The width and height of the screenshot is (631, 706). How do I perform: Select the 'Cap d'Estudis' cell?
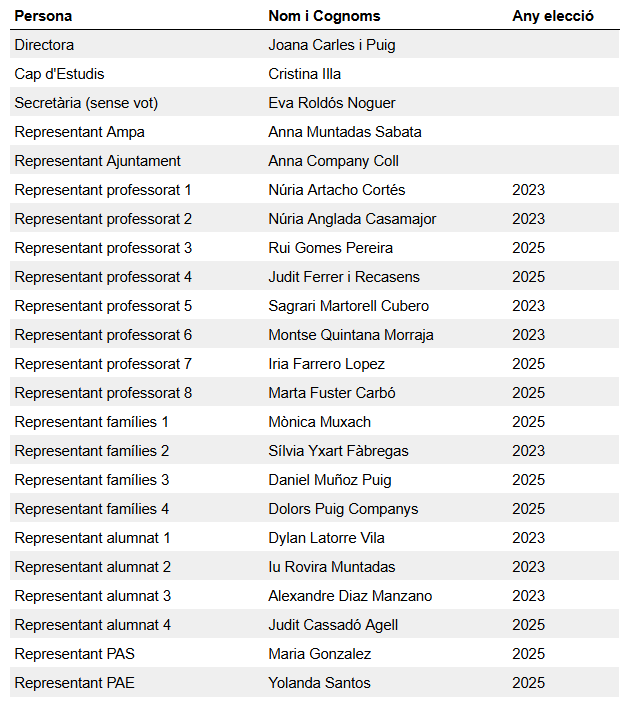[59, 74]
